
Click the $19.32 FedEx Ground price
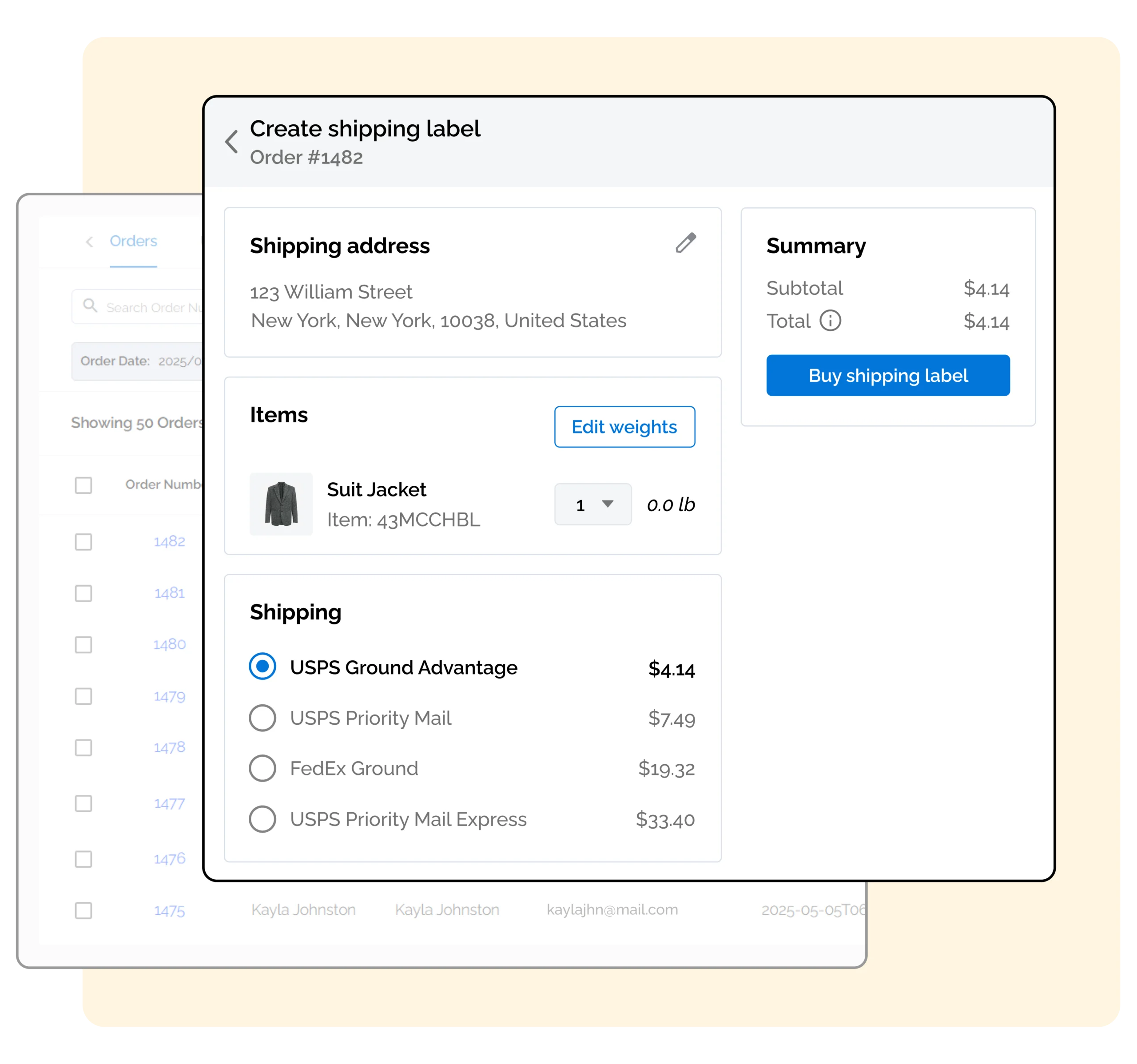click(666, 768)
